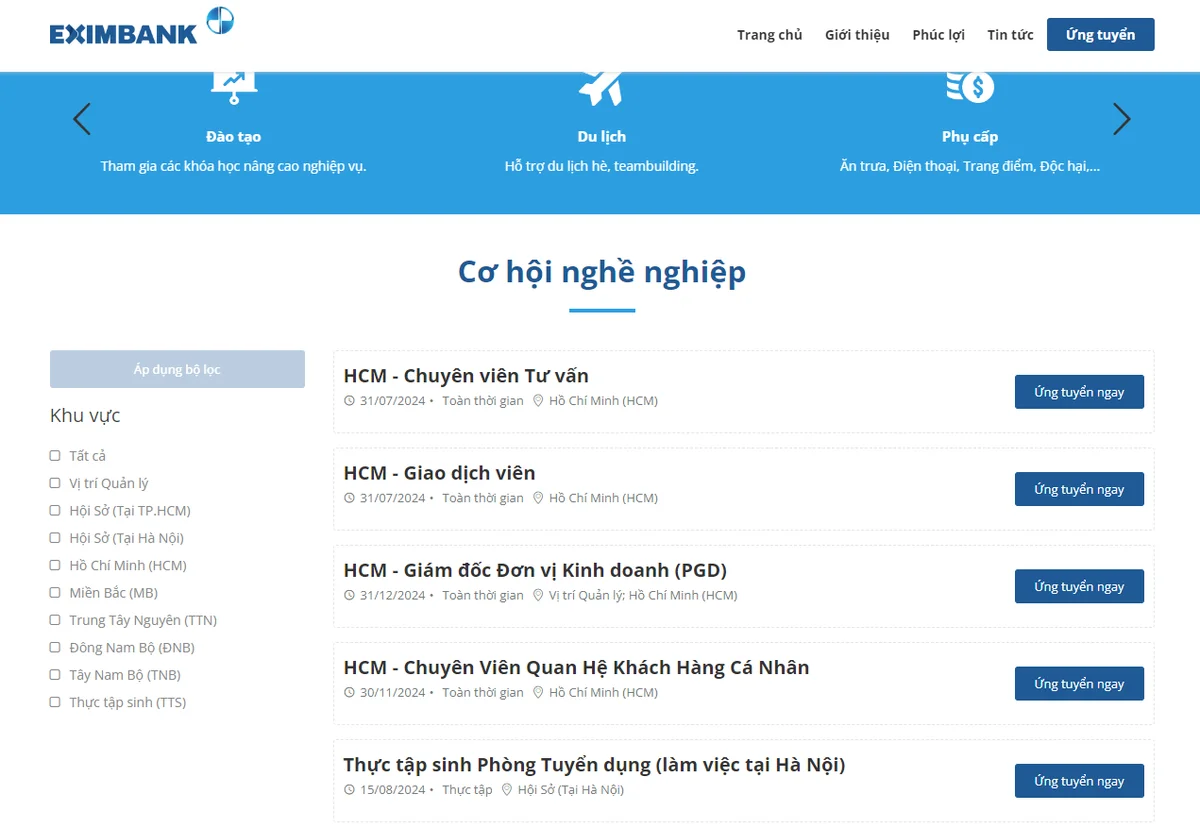Click "Tham gia các khóa học nâng cao nghiệp vụ."
This screenshot has height=828, width=1200.
(234, 166)
